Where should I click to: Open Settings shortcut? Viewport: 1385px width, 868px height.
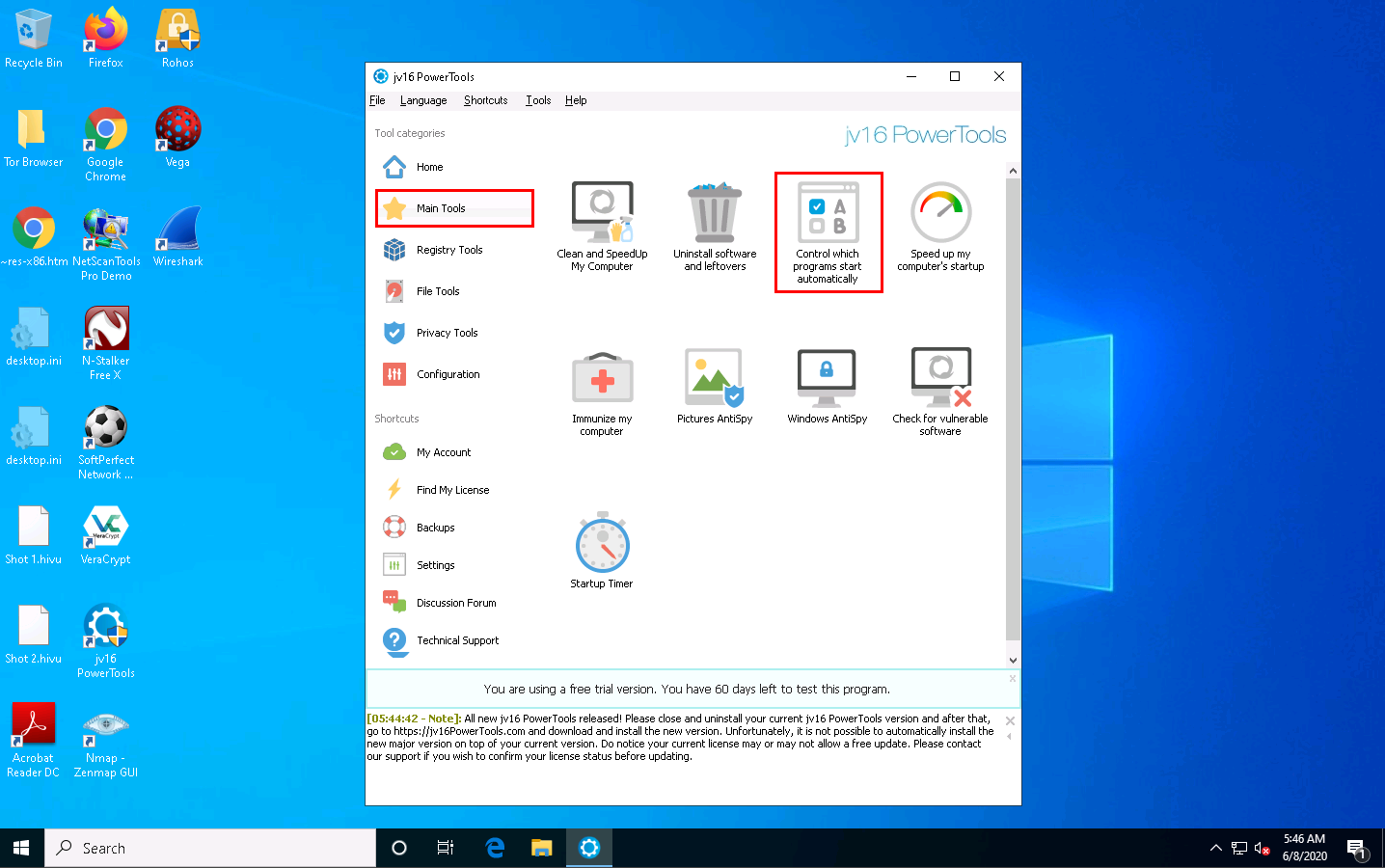[x=419, y=565]
